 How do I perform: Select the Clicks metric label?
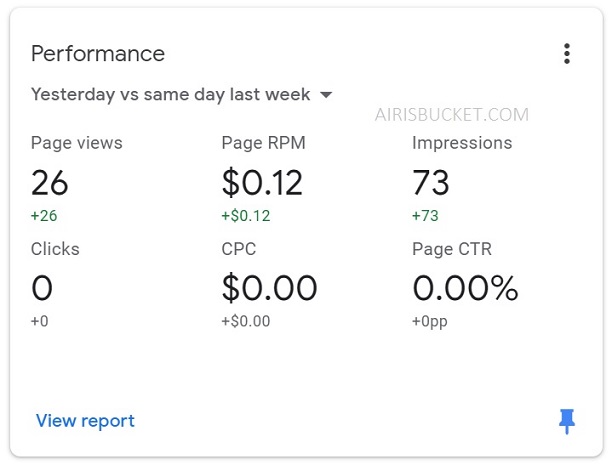[55, 249]
